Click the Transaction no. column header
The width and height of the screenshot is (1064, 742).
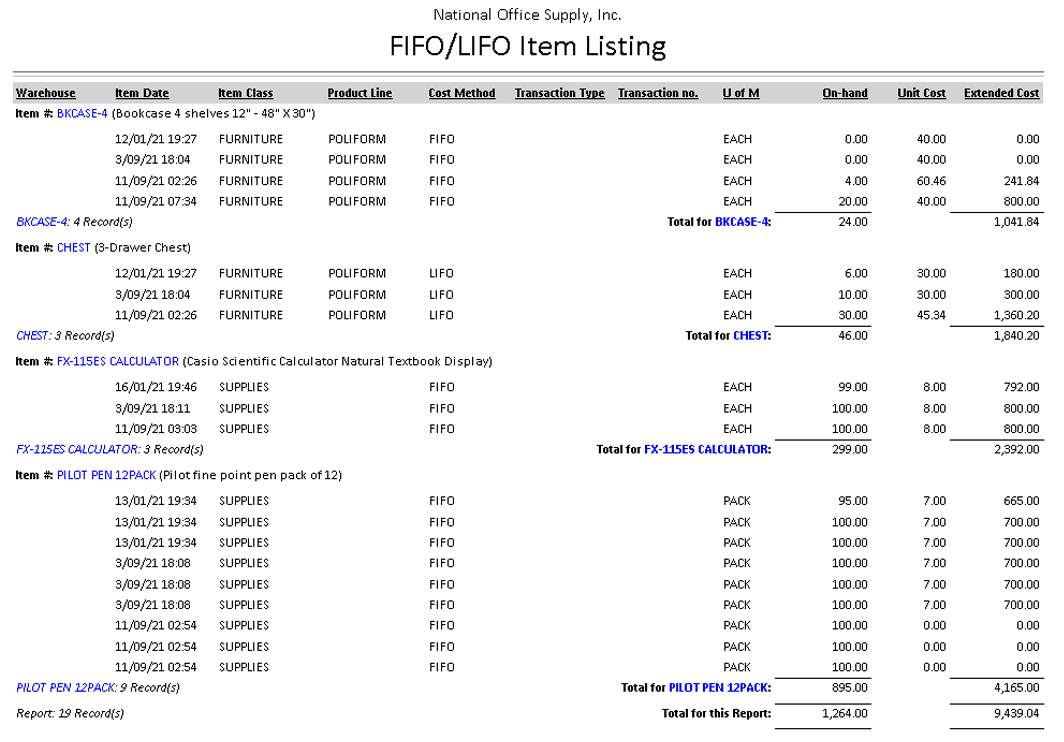coord(658,94)
